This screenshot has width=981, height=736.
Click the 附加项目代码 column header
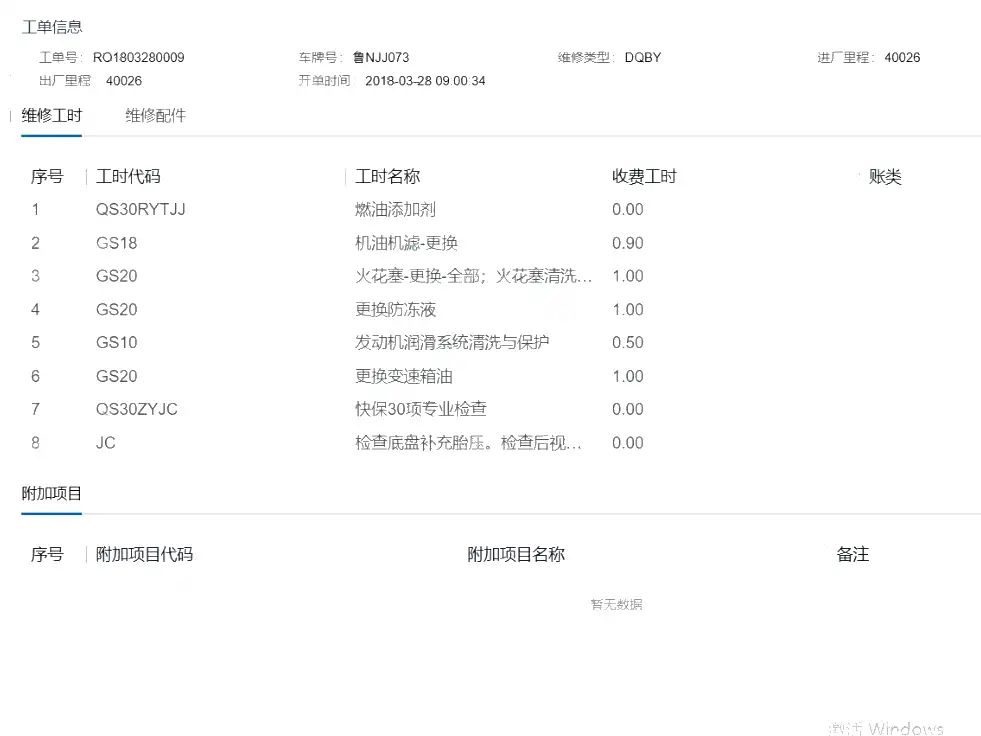tap(145, 555)
